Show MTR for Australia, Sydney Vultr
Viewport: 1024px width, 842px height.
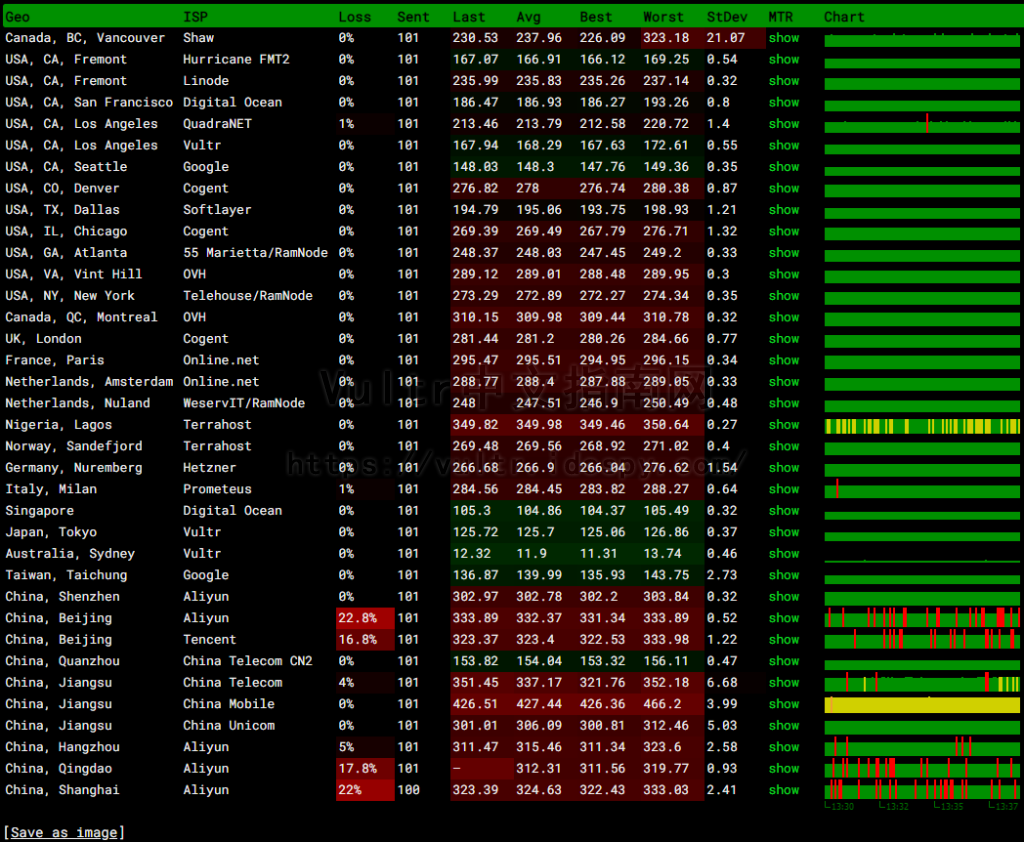pyautogui.click(x=784, y=554)
